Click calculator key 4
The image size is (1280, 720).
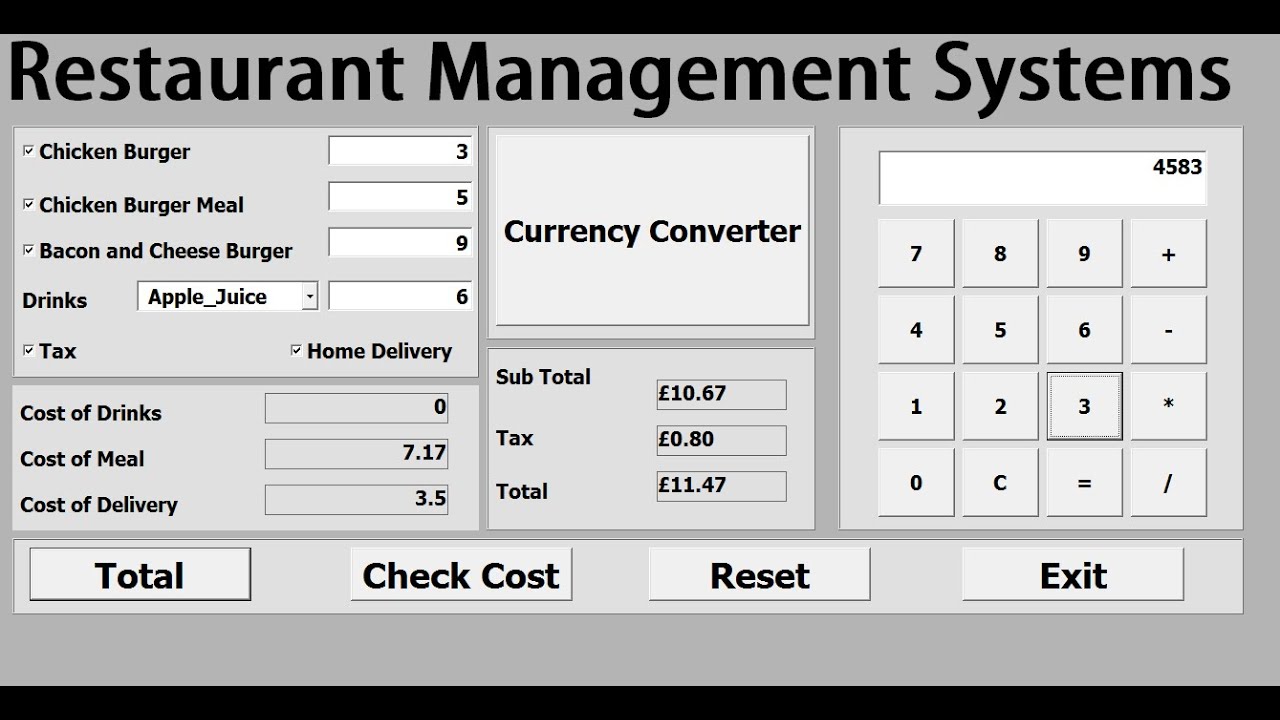pyautogui.click(x=916, y=330)
